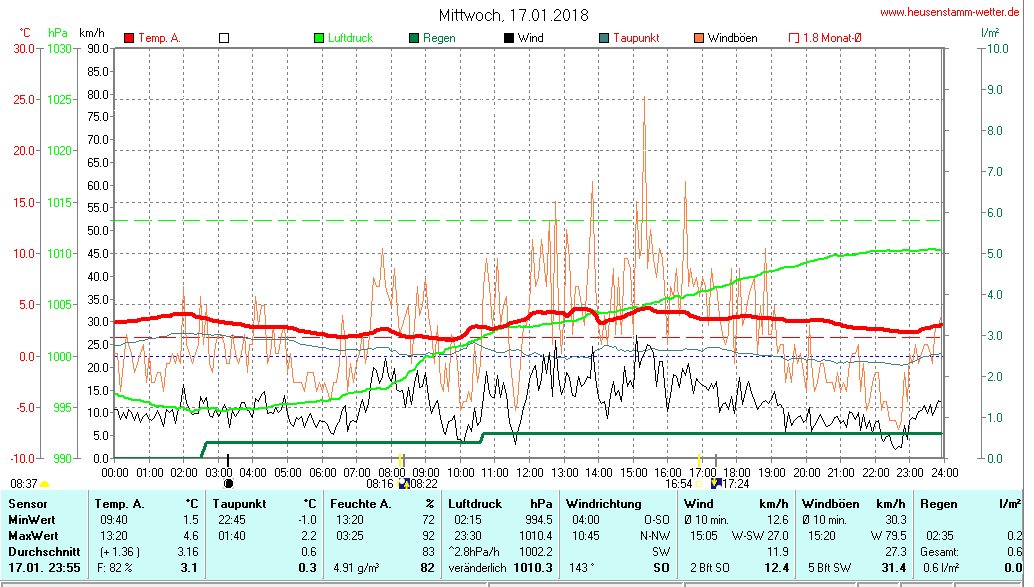Viewport: 1034px width, 587px height.
Task: Click the sunset icon between 16:54 and 17:24
Action: tap(715, 484)
